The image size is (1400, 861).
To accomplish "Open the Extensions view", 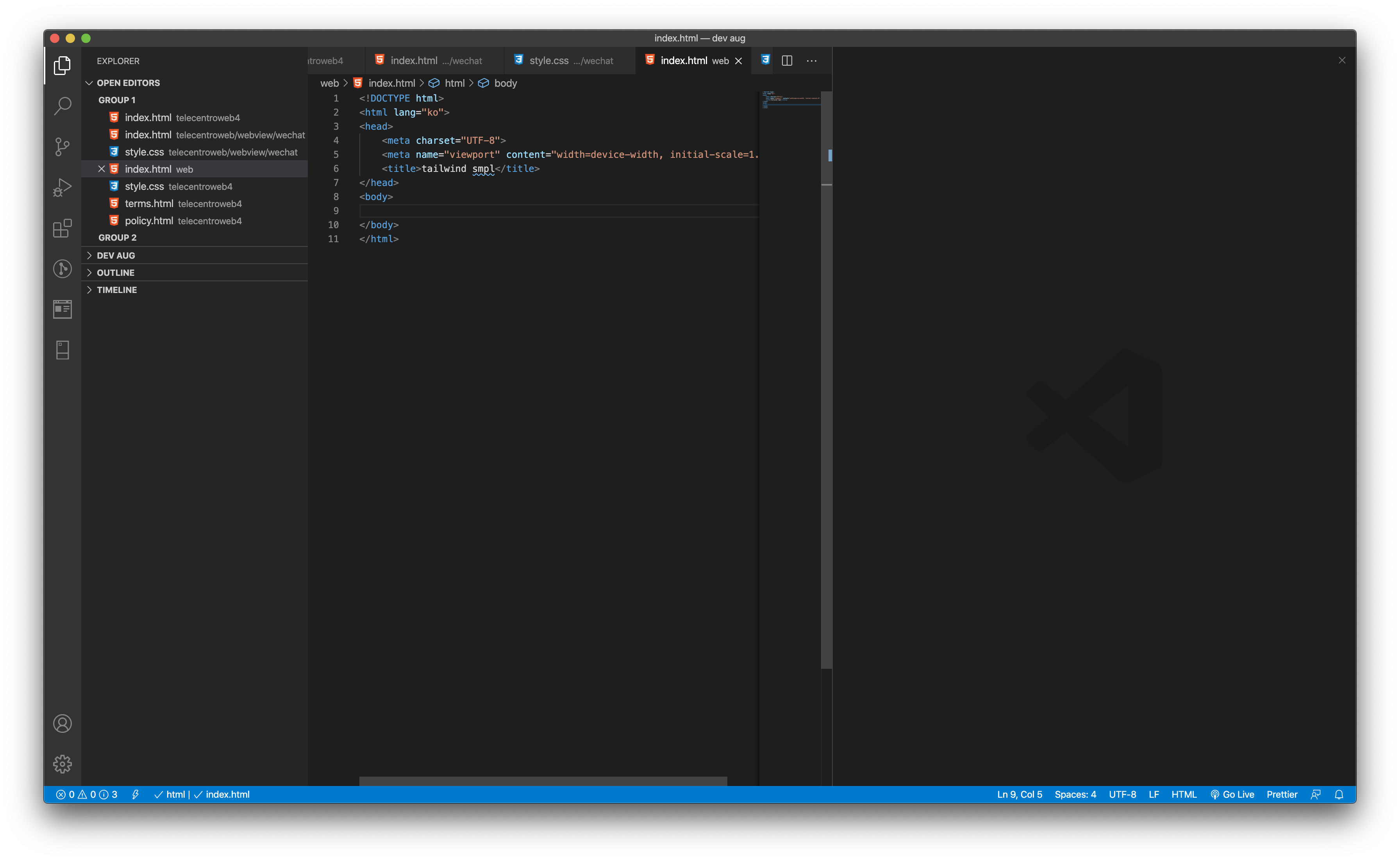I will tap(62, 229).
